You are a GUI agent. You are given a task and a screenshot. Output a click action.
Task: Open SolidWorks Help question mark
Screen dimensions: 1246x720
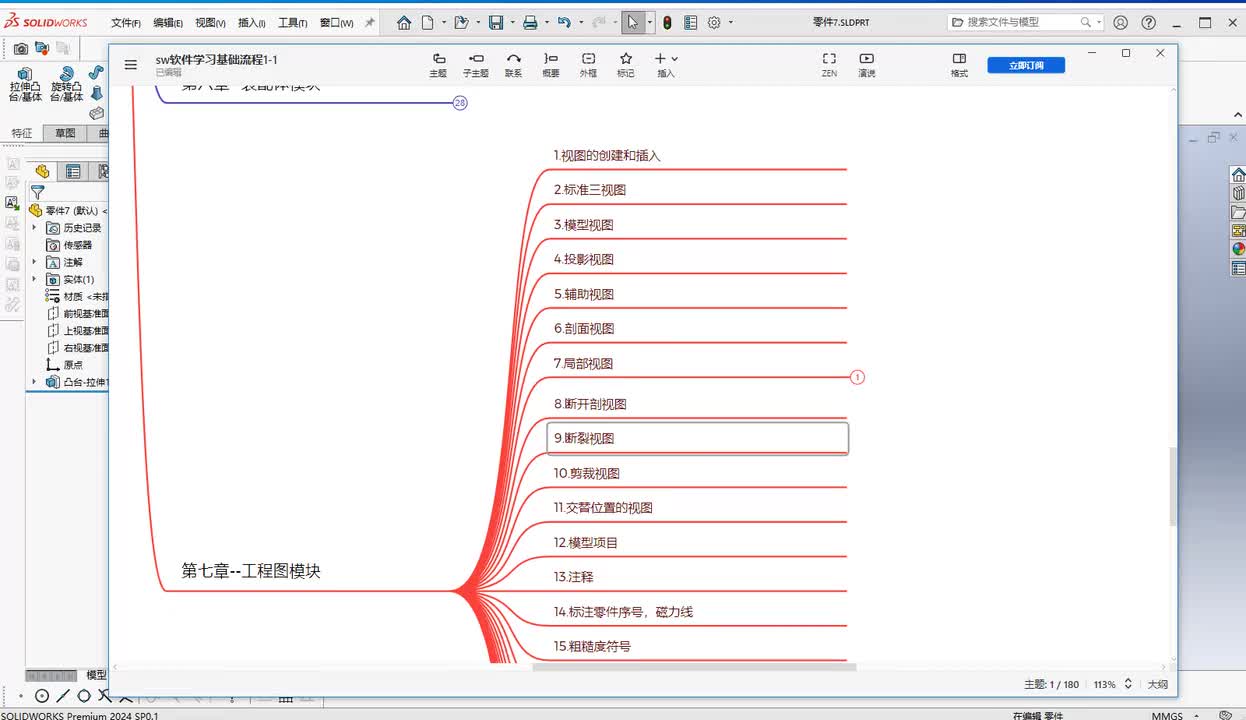[x=1150, y=22]
